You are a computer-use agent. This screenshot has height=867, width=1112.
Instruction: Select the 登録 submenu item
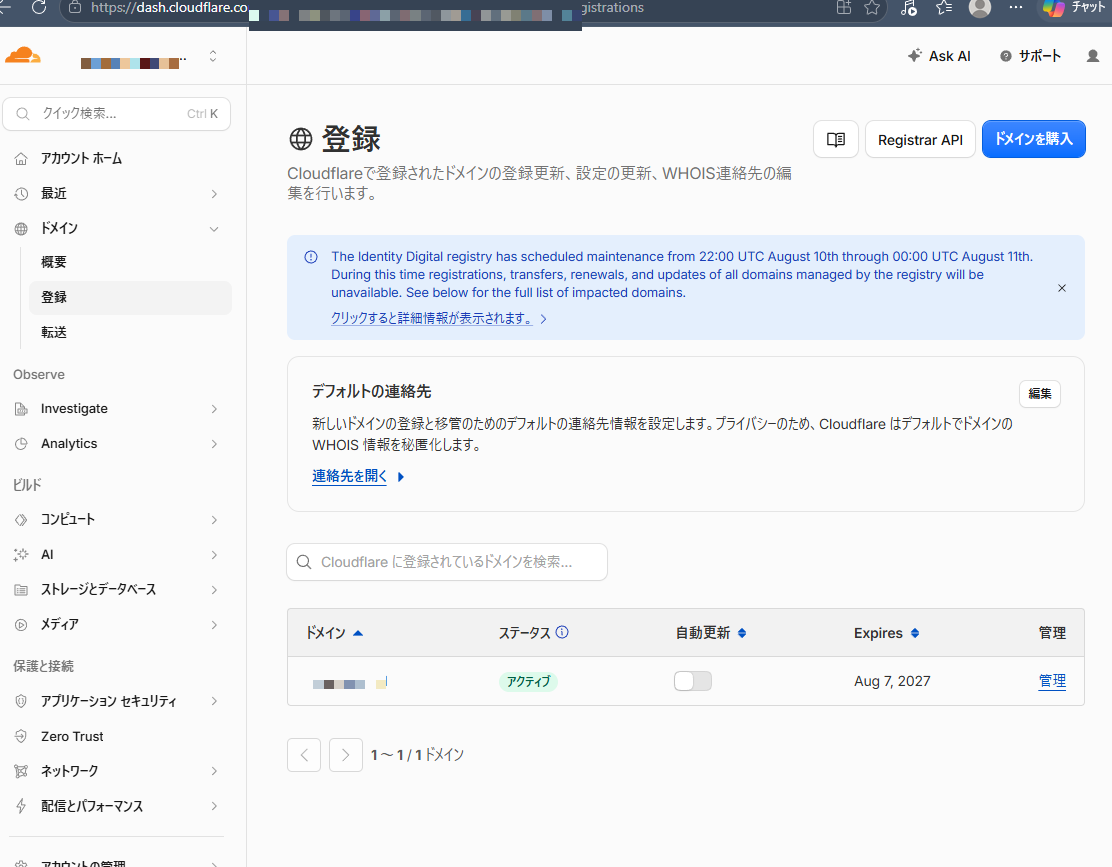(x=130, y=297)
